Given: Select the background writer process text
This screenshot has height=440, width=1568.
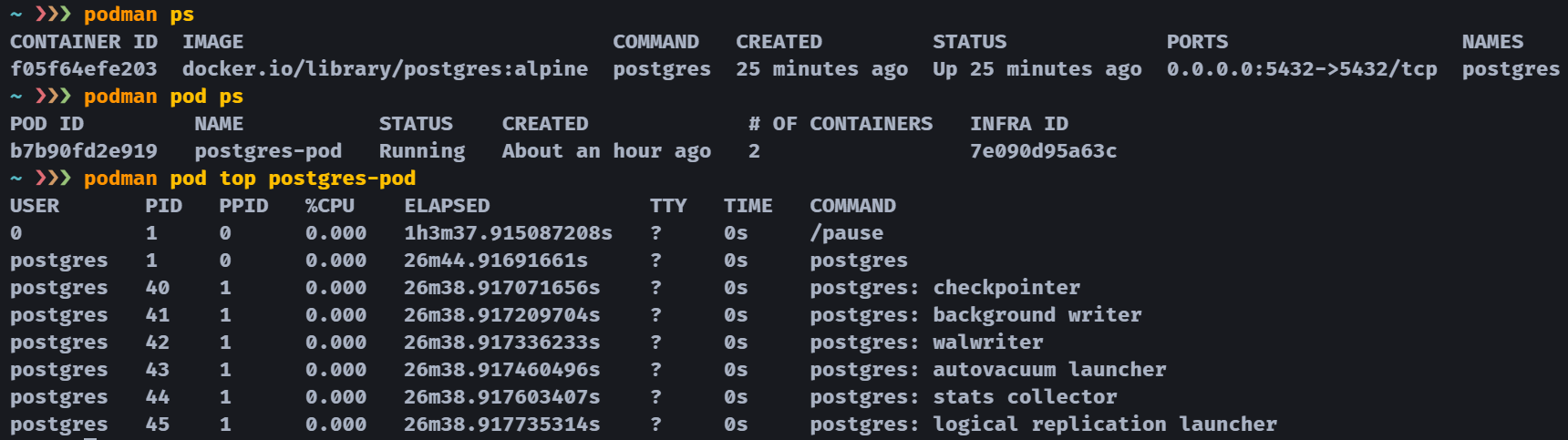Looking at the screenshot, I should pyautogui.click(x=1037, y=315).
